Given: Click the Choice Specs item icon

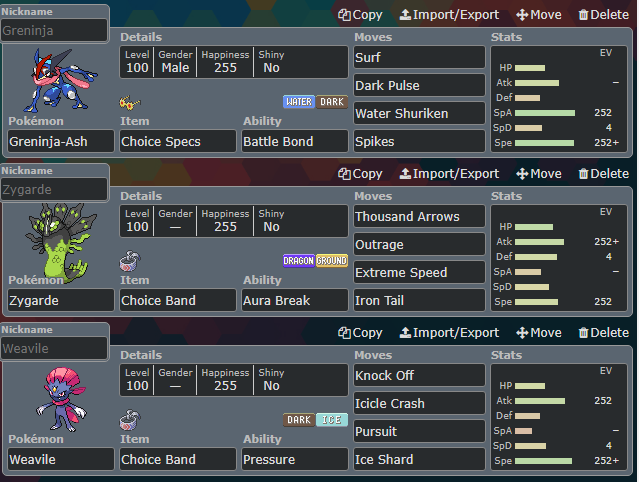Looking at the screenshot, I should (x=130, y=103).
